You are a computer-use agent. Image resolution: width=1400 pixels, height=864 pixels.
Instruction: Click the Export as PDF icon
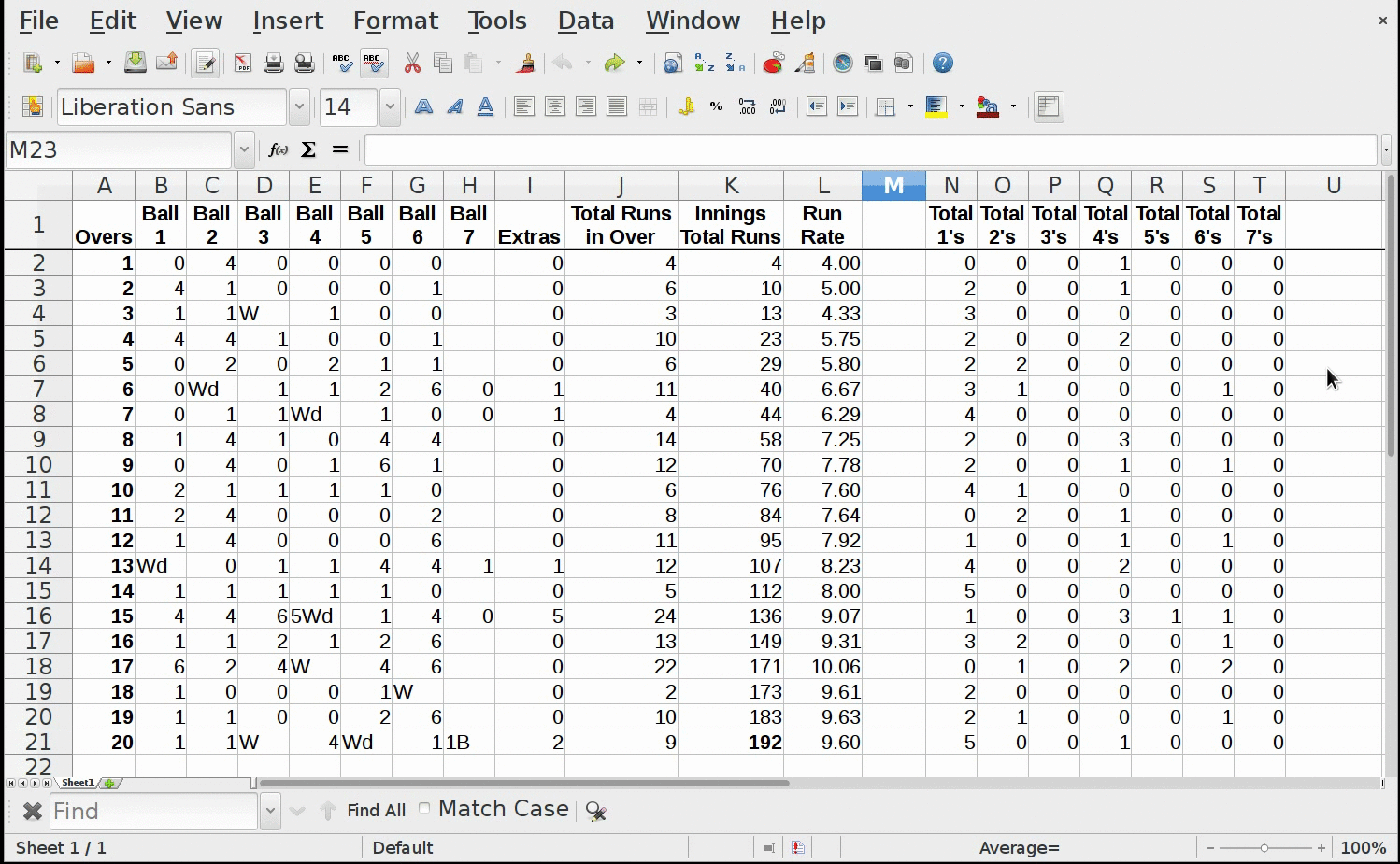coord(243,64)
